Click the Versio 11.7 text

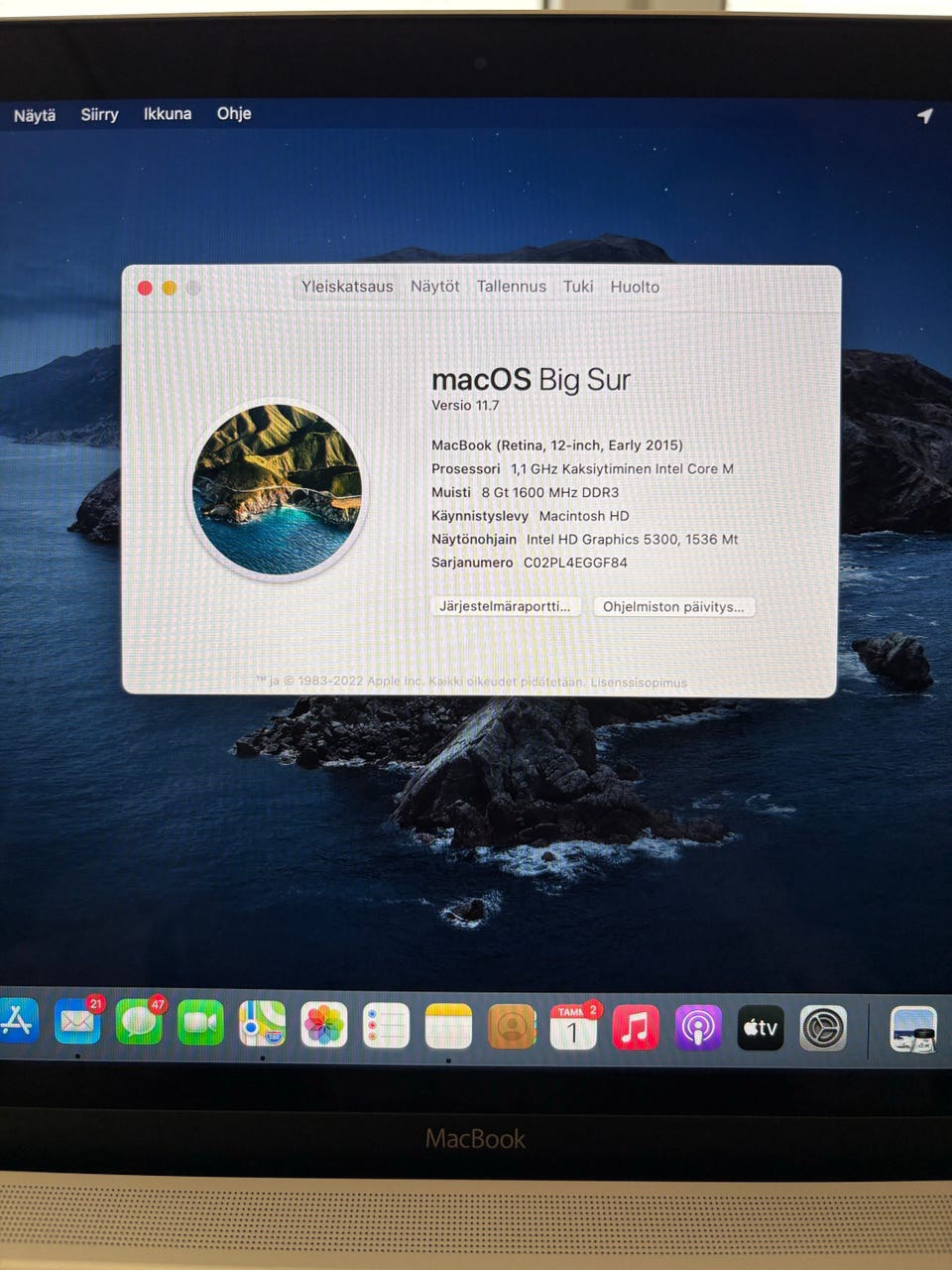pos(465,406)
